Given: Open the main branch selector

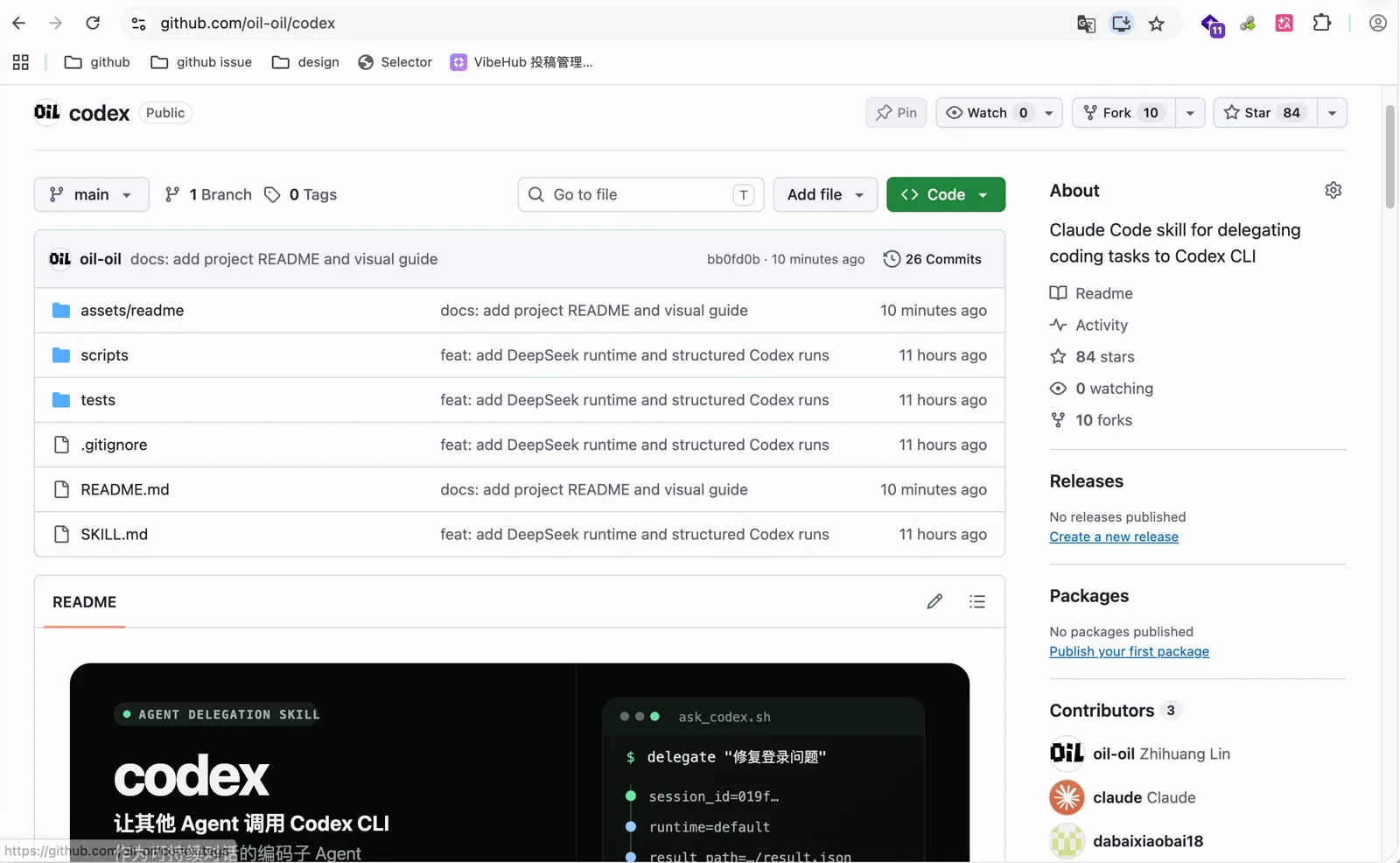Looking at the screenshot, I should pyautogui.click(x=91, y=194).
